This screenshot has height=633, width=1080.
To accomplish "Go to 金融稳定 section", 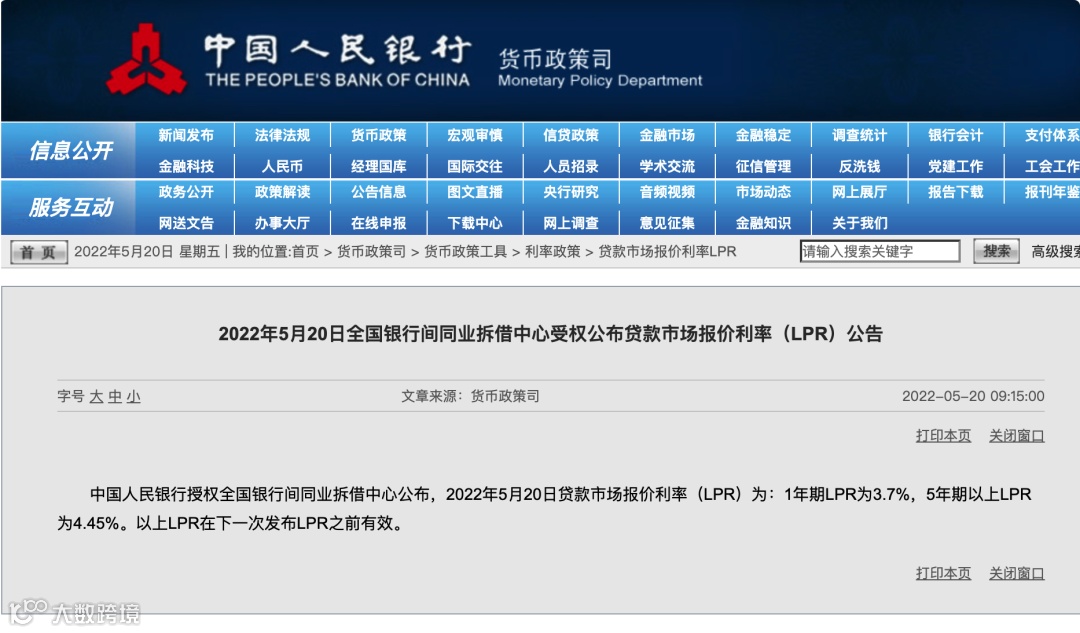I will [763, 136].
